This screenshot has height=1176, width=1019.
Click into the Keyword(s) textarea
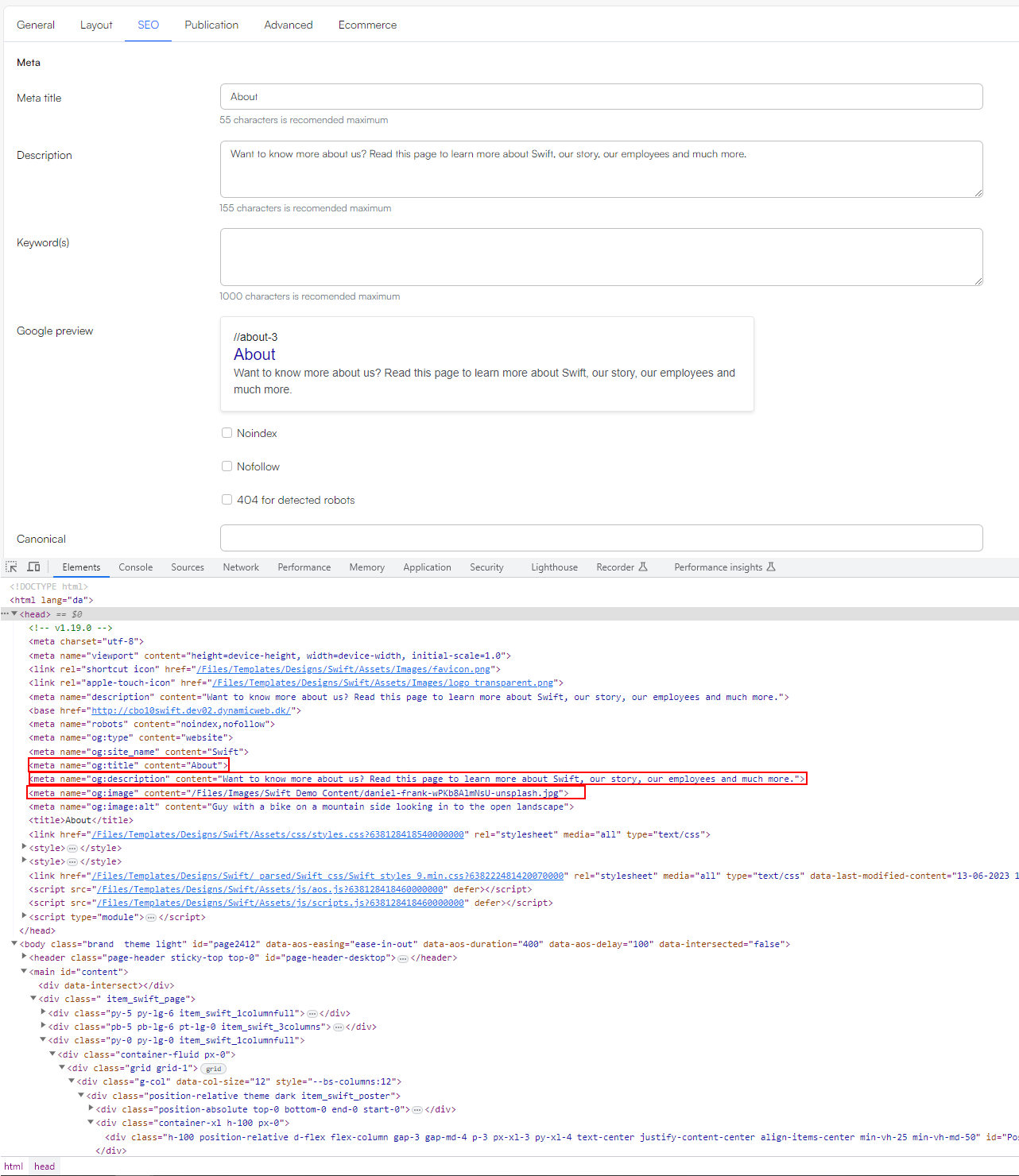pyautogui.click(x=601, y=257)
